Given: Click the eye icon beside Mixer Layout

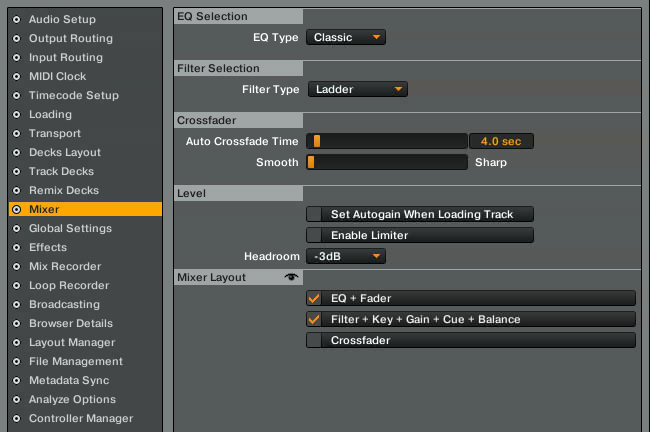Looking at the screenshot, I should tap(291, 277).
